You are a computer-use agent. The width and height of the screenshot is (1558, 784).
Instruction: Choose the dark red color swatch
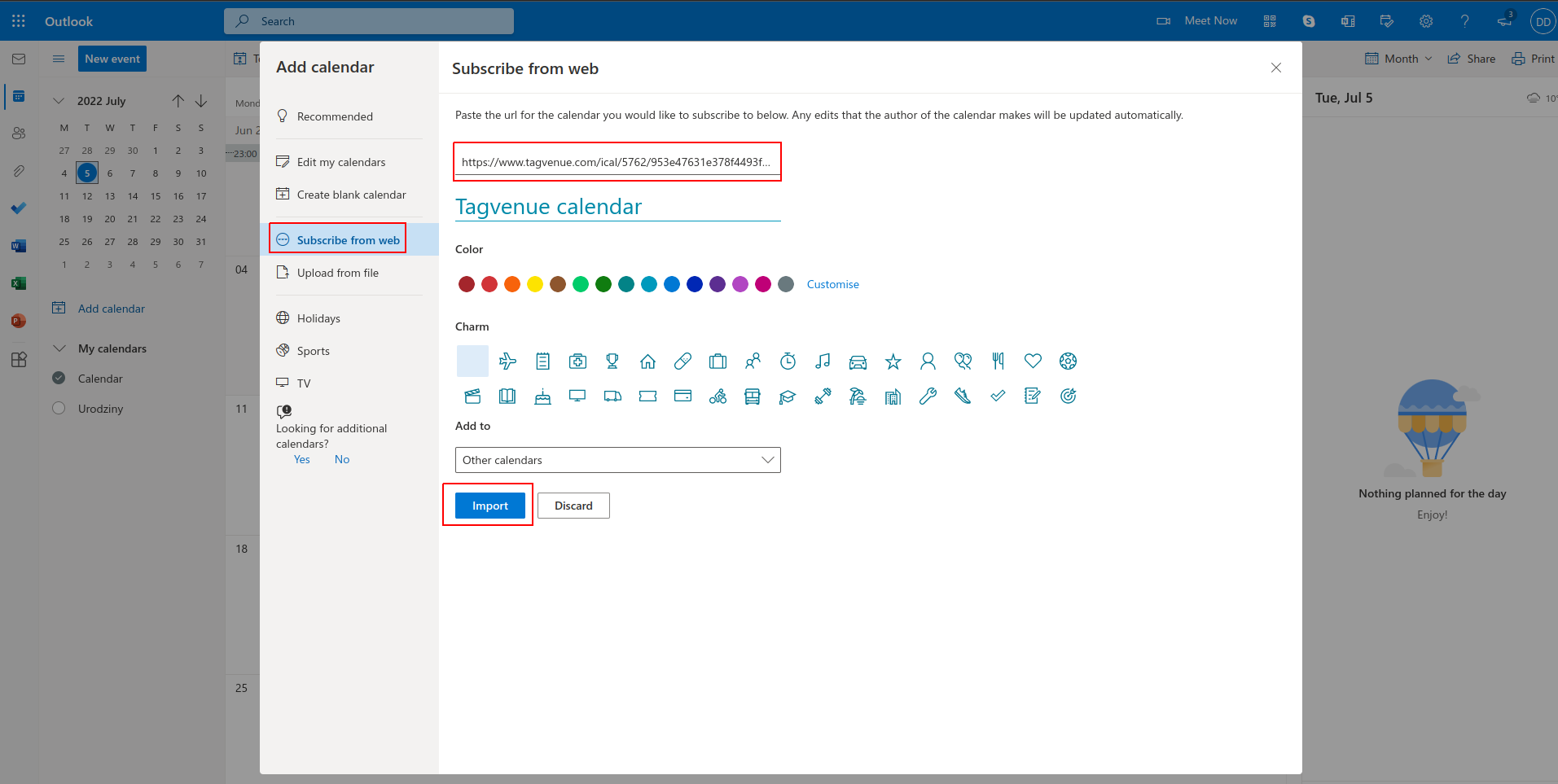[467, 284]
